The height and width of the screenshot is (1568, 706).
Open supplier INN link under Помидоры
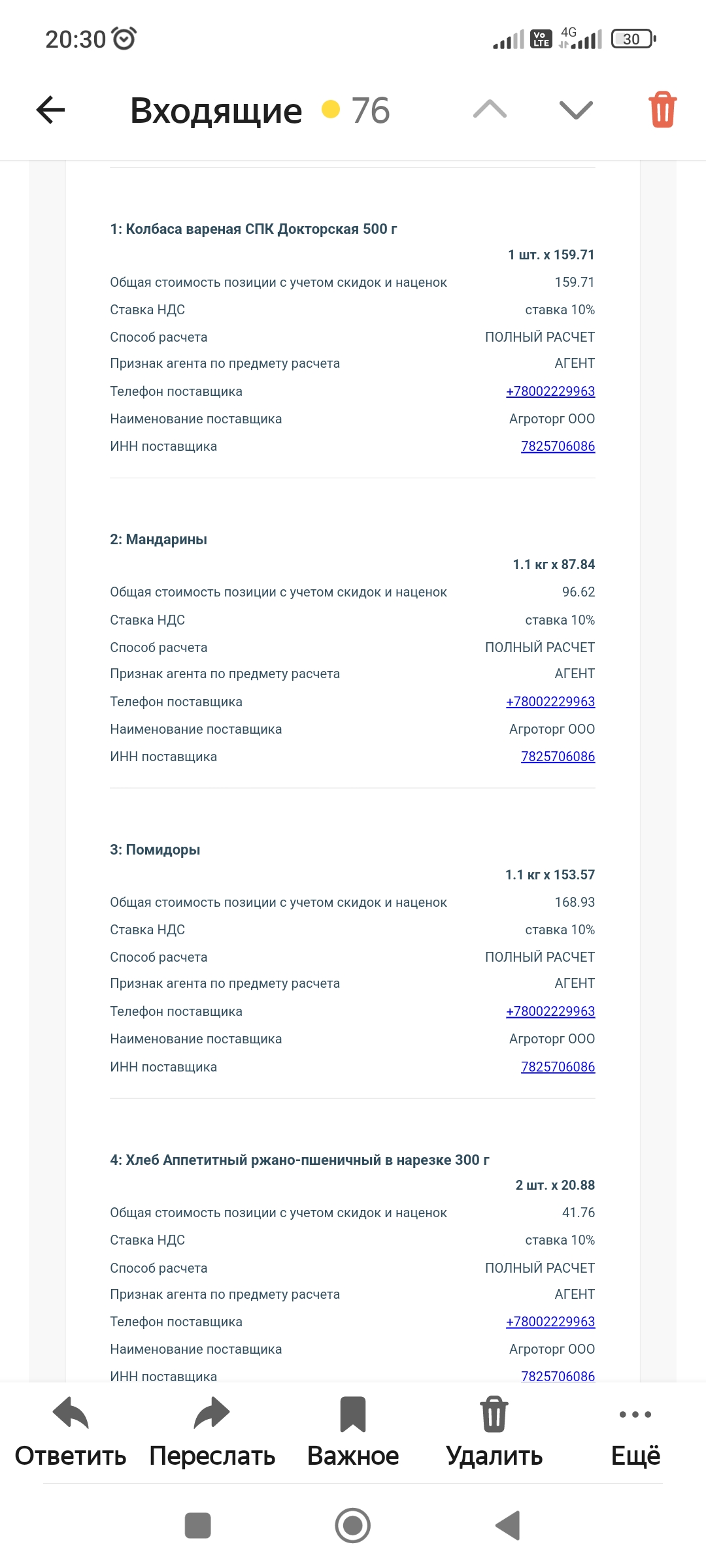tap(558, 1067)
